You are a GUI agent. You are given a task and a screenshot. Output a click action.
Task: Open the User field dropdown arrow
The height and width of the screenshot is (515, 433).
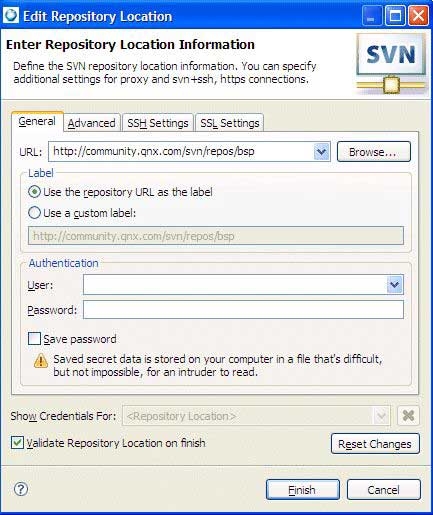395,285
